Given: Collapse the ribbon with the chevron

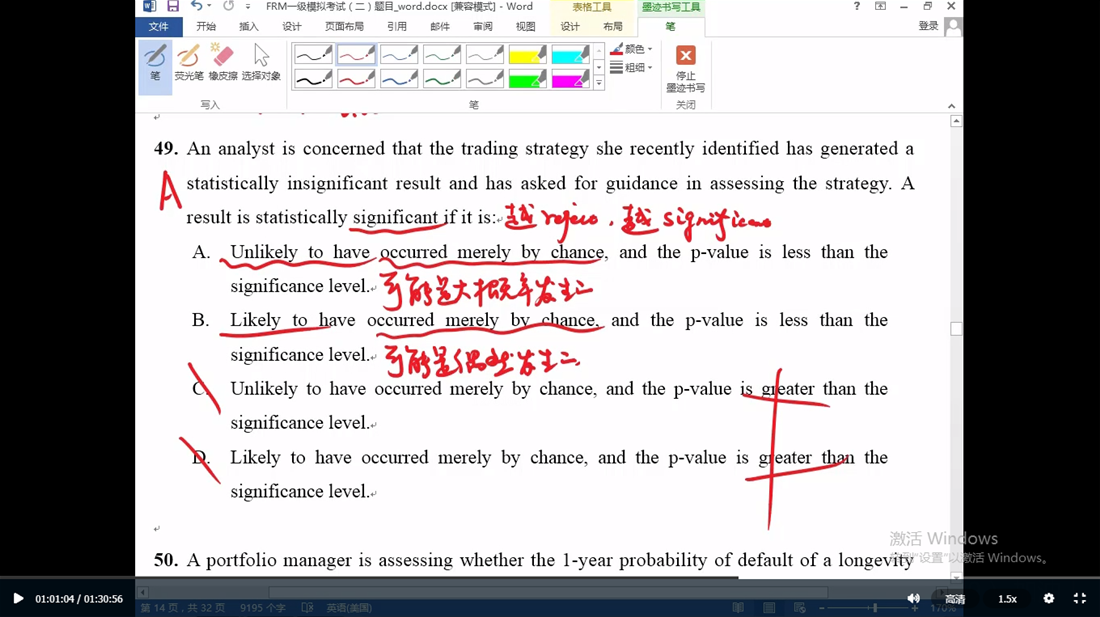Looking at the screenshot, I should pos(951,106).
